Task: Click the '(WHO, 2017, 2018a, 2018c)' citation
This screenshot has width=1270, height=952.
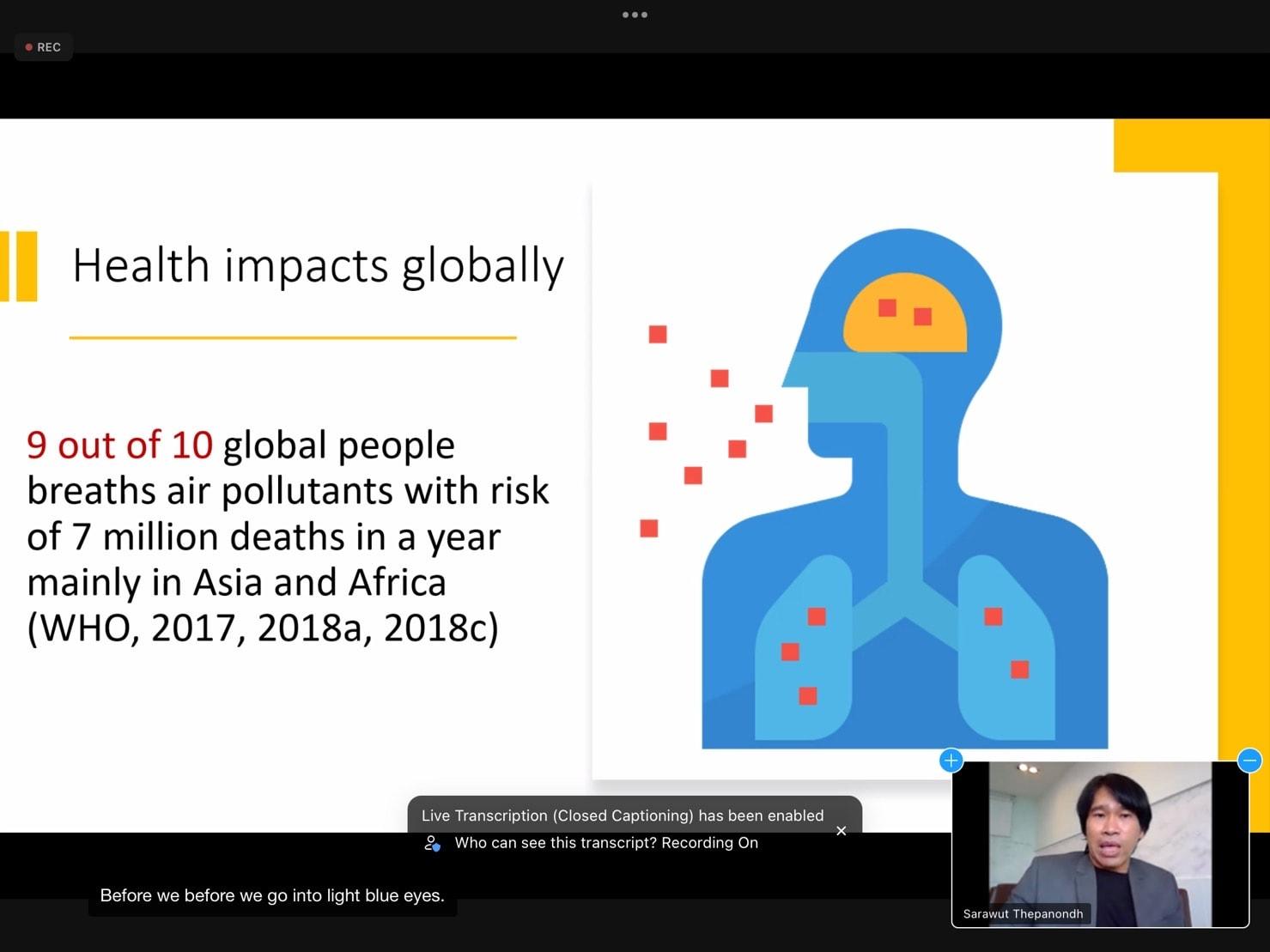Action: [x=263, y=628]
